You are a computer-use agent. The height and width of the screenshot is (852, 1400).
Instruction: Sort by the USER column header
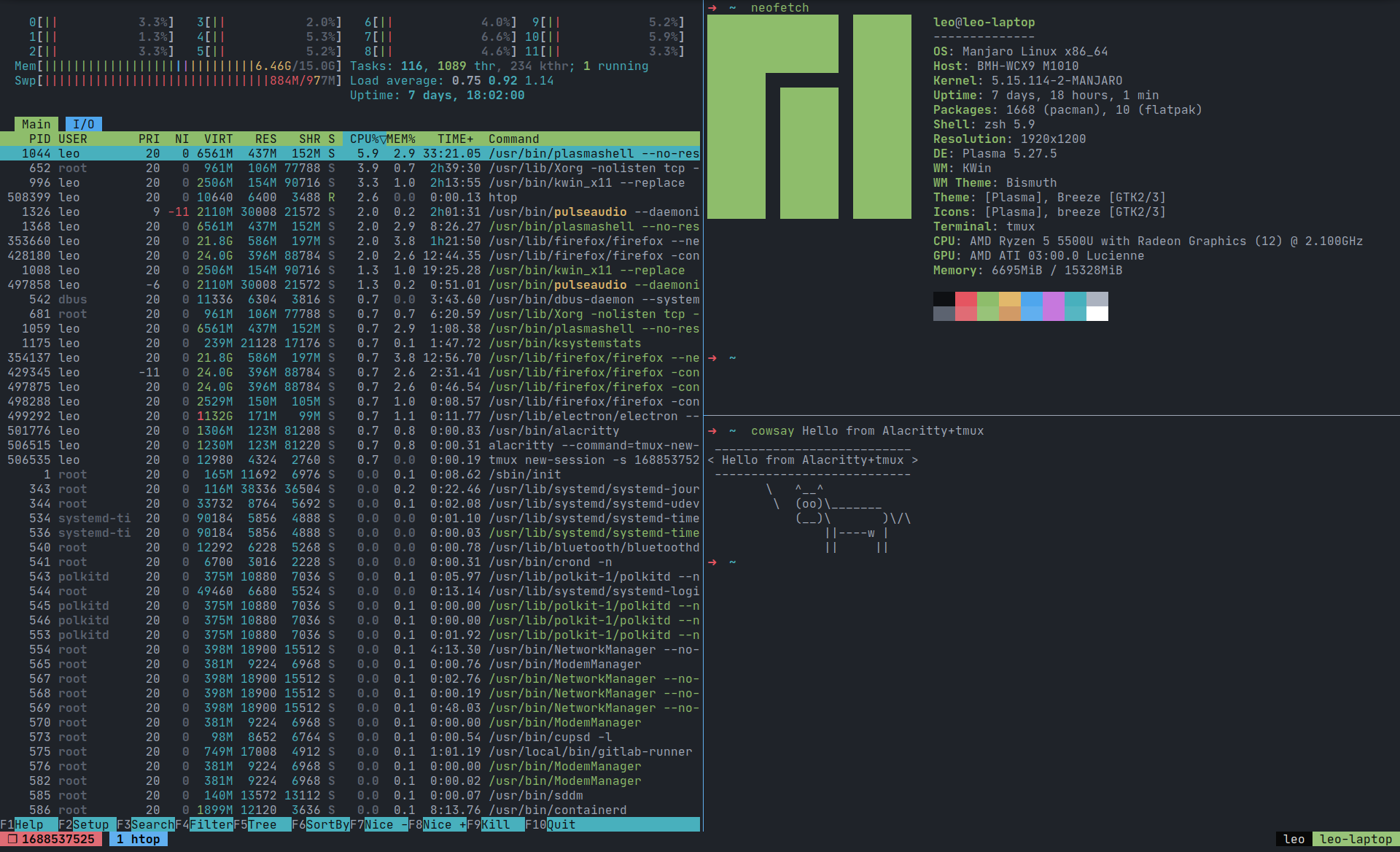(73, 139)
